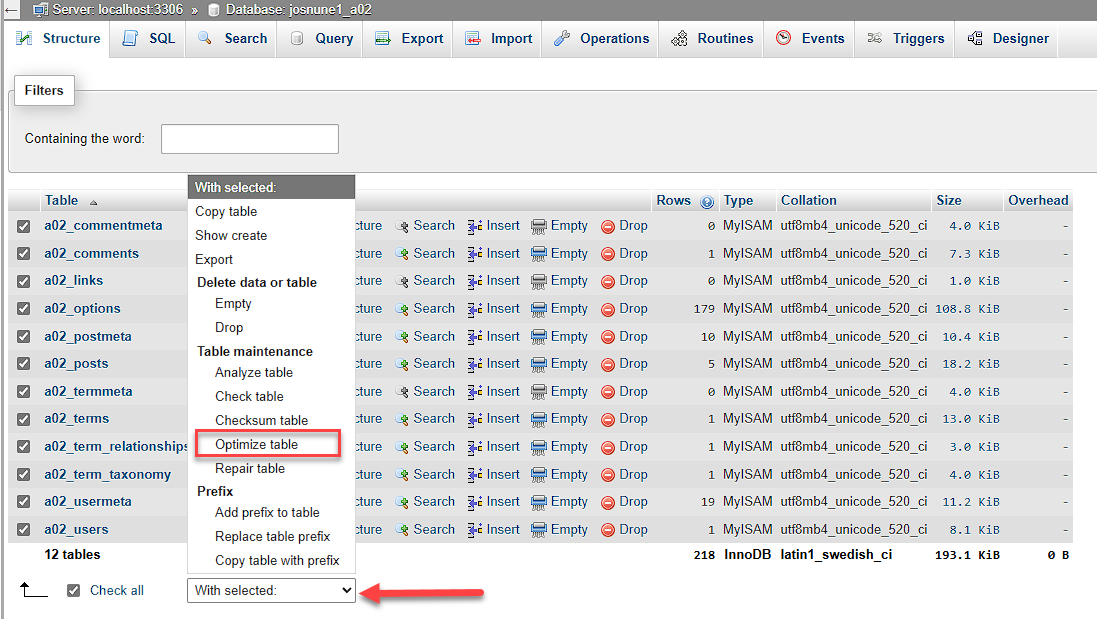Toggle the Check all checkbox
The height and width of the screenshot is (619, 1097).
point(73,590)
